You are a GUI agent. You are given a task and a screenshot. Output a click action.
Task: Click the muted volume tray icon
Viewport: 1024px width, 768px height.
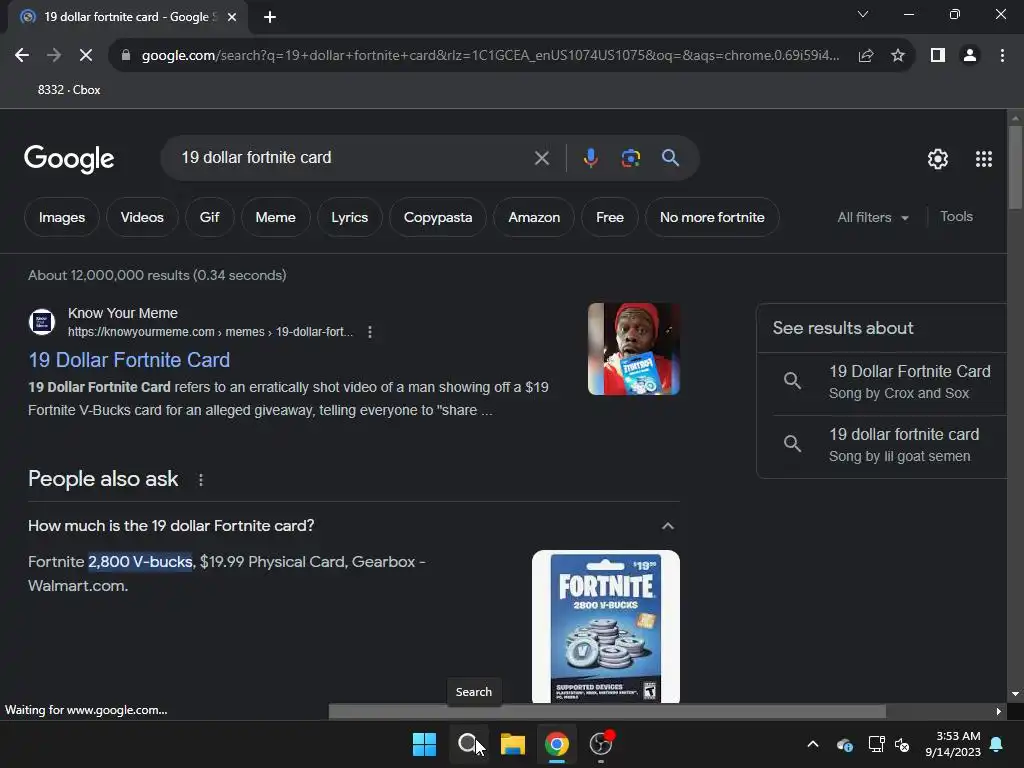pos(902,744)
